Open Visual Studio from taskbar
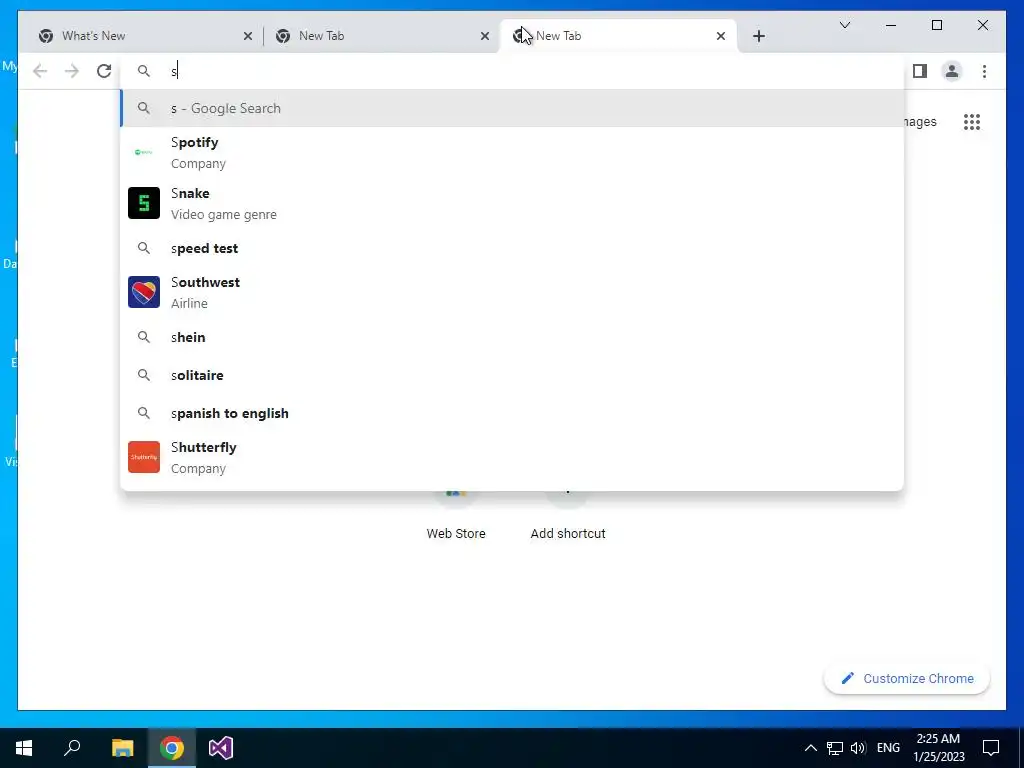 point(221,748)
